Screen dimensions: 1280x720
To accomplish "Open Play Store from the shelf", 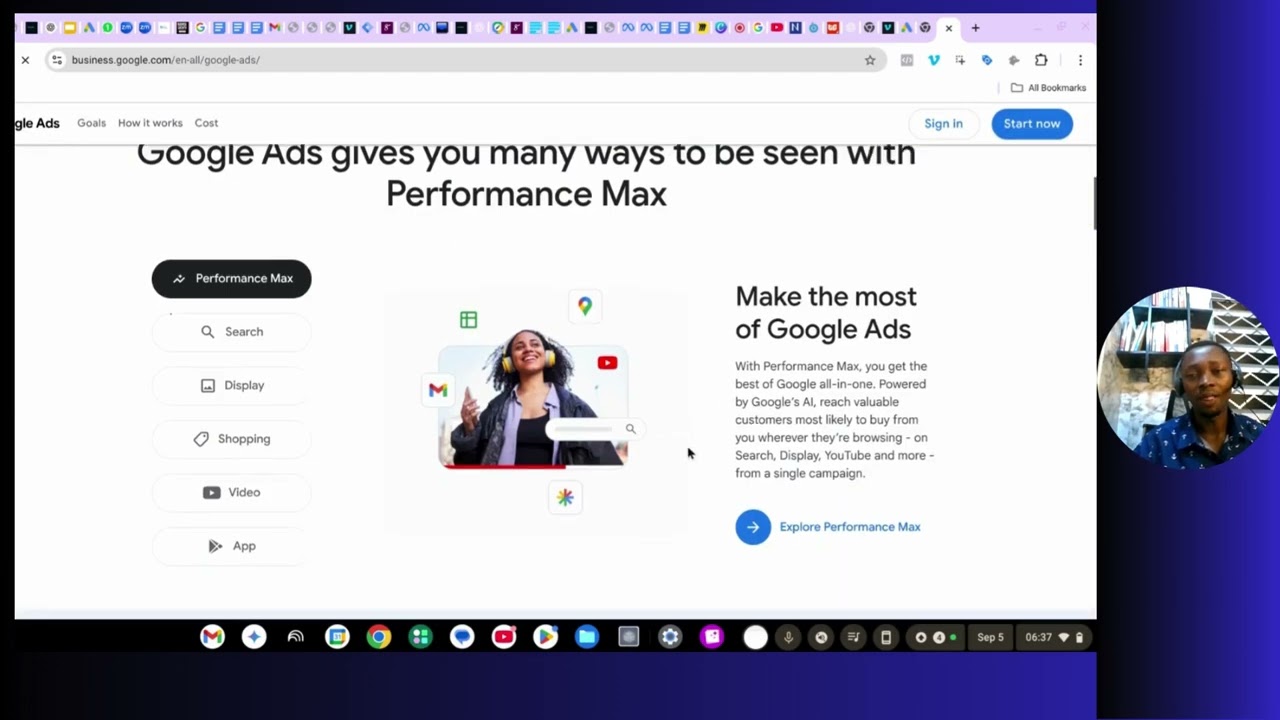I will pyautogui.click(x=545, y=637).
